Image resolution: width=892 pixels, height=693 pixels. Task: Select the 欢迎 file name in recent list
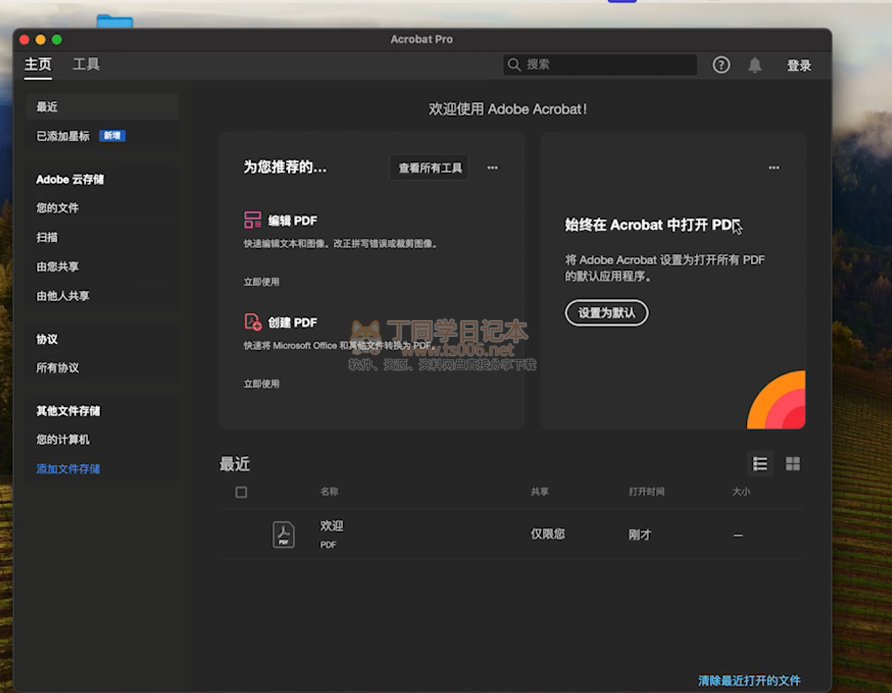[332, 526]
